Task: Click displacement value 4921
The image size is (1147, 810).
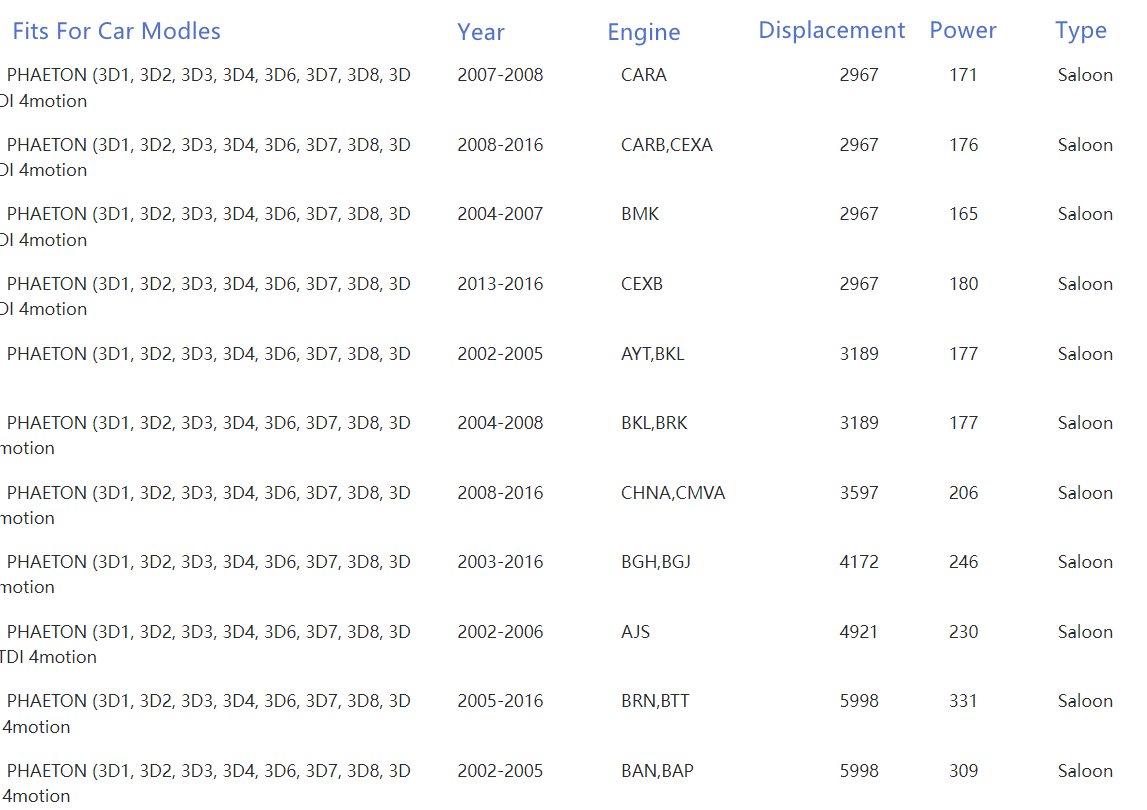Action: (x=859, y=632)
